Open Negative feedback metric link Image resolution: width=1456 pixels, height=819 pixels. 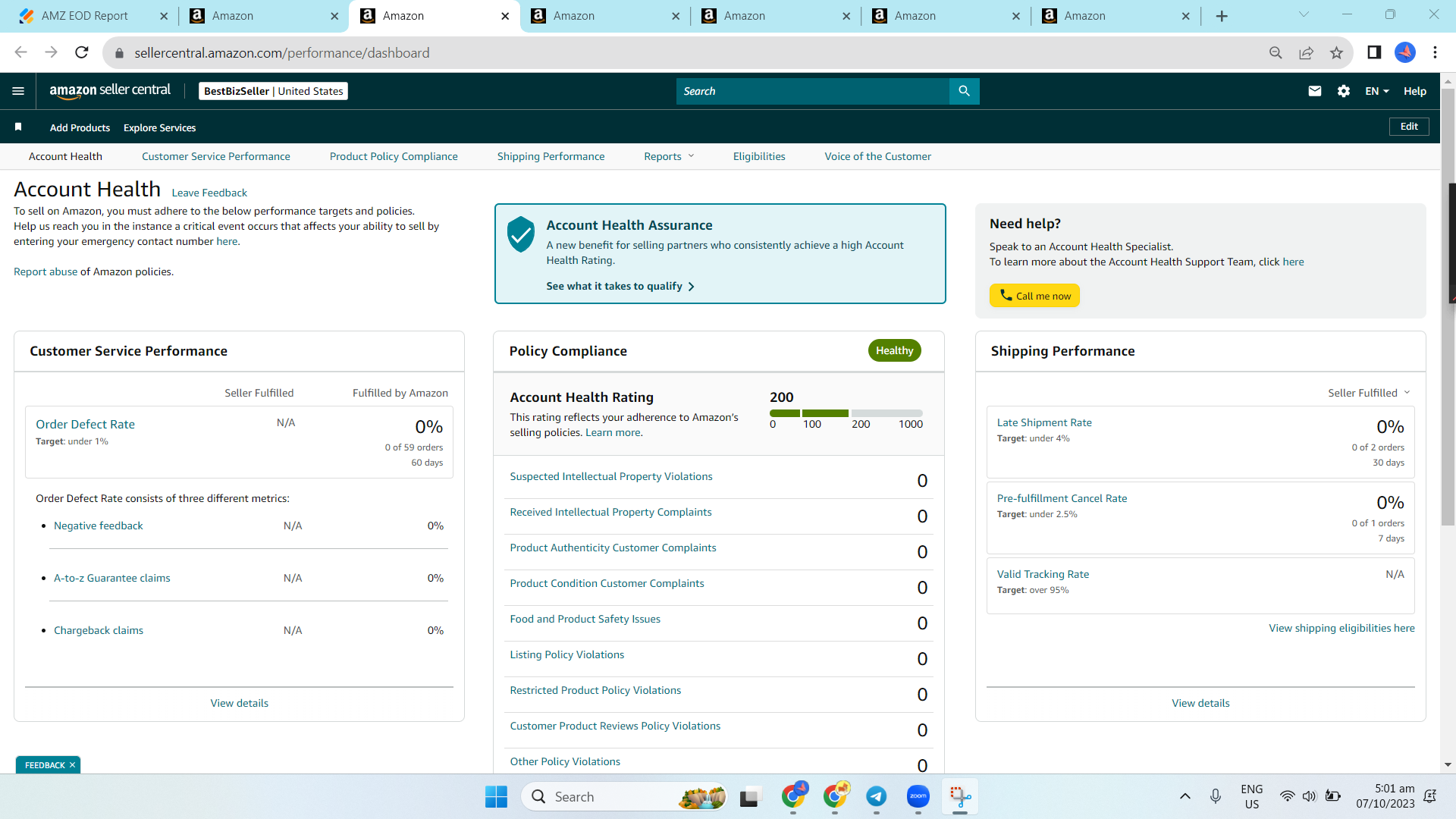point(99,526)
